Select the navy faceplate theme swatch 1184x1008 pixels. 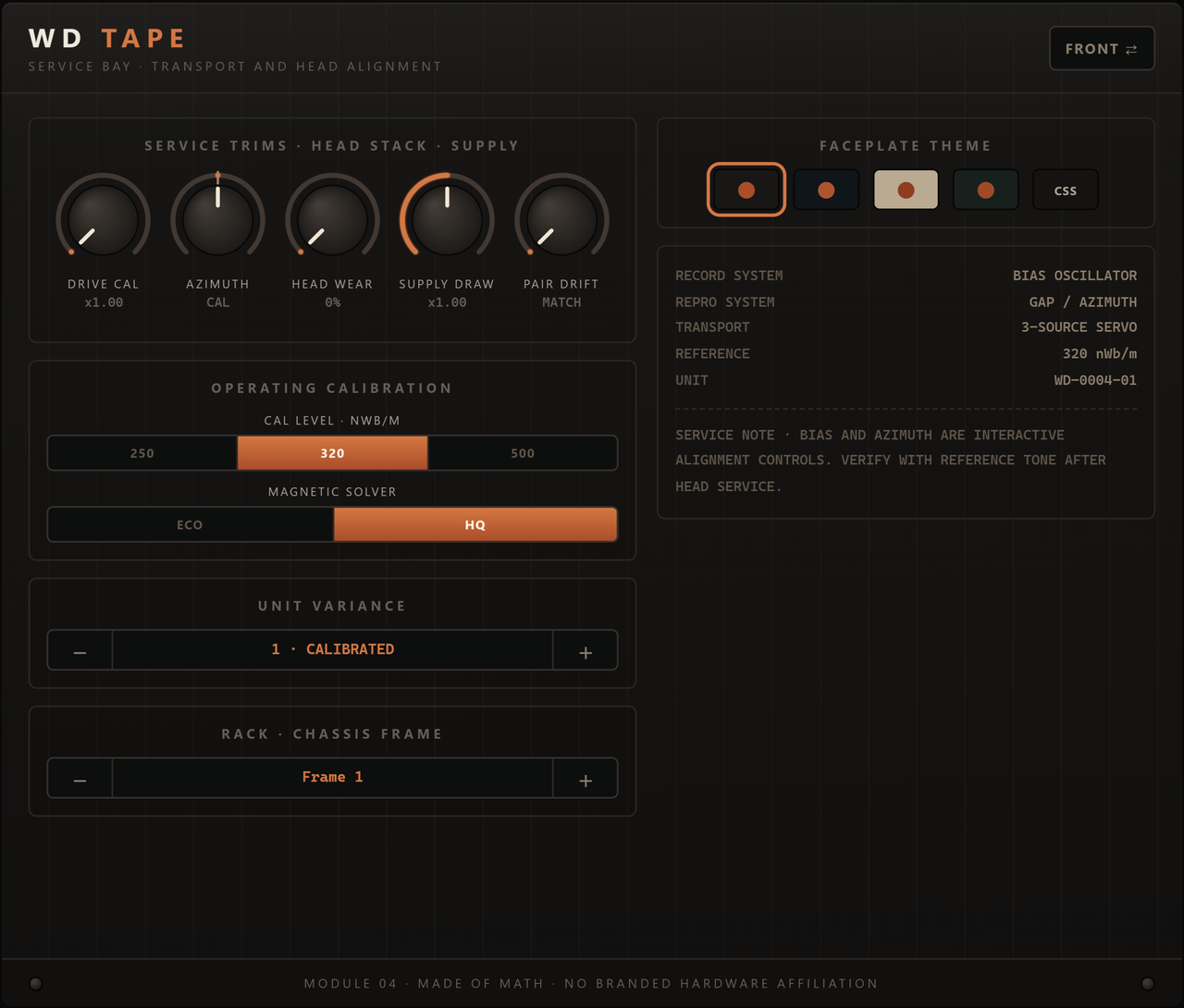(x=826, y=190)
